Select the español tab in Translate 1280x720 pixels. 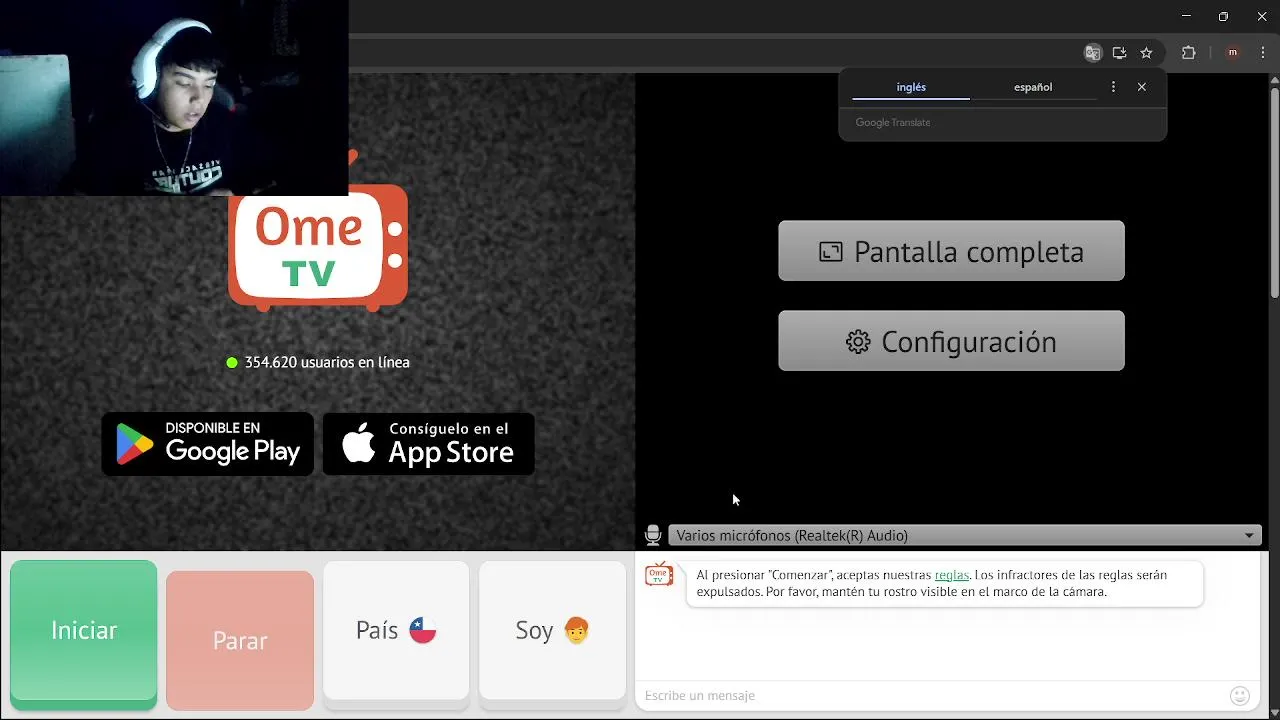1033,87
